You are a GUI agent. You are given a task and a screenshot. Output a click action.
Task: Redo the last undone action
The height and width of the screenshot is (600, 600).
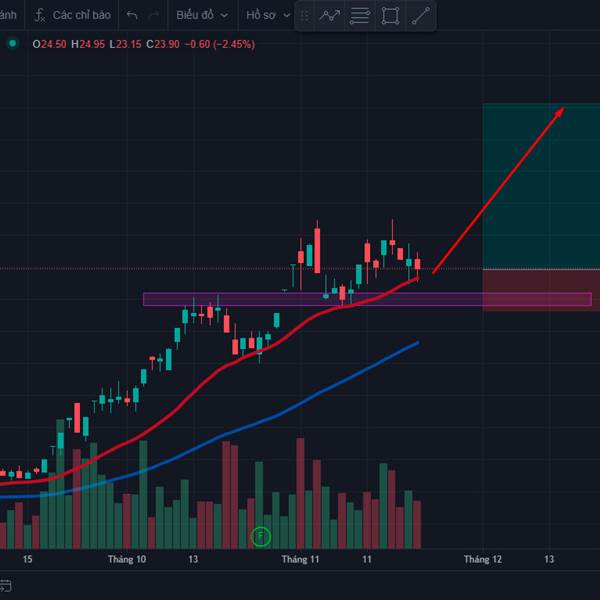pyautogui.click(x=154, y=15)
